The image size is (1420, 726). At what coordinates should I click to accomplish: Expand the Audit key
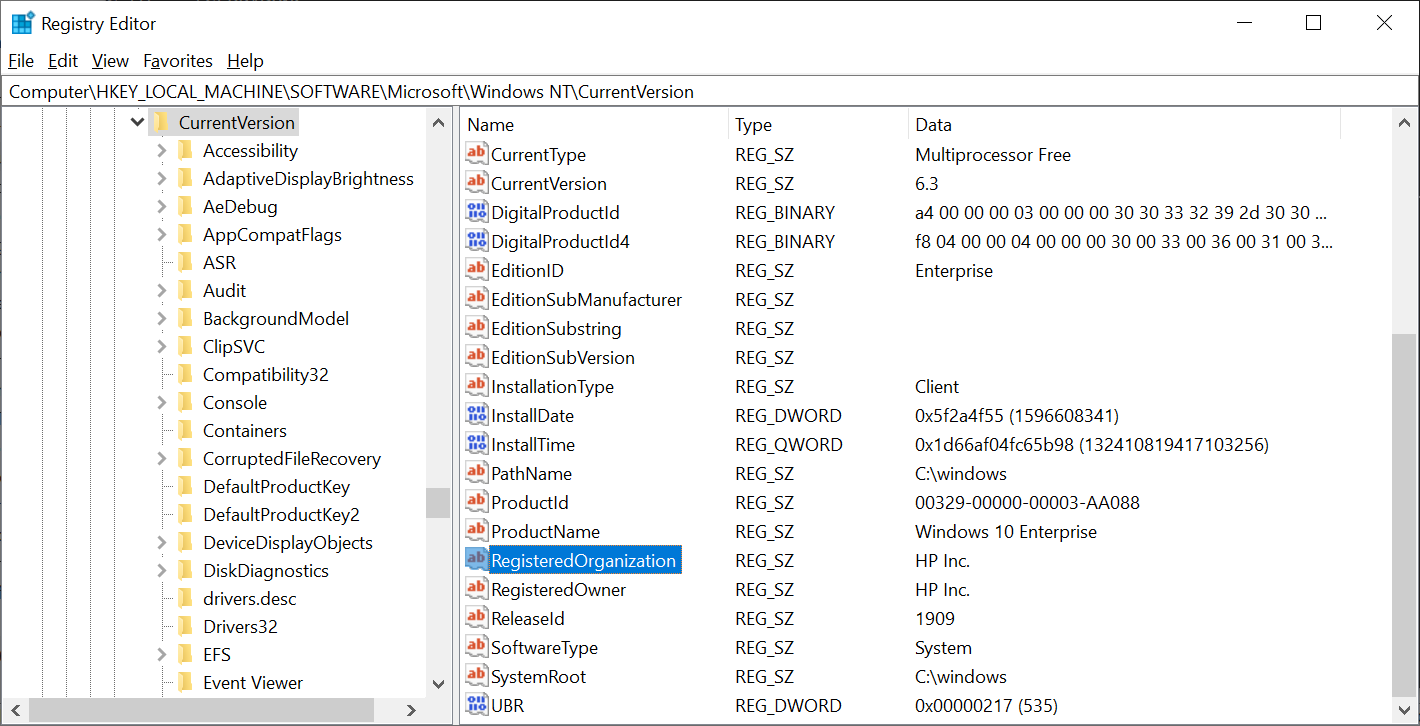[161, 290]
